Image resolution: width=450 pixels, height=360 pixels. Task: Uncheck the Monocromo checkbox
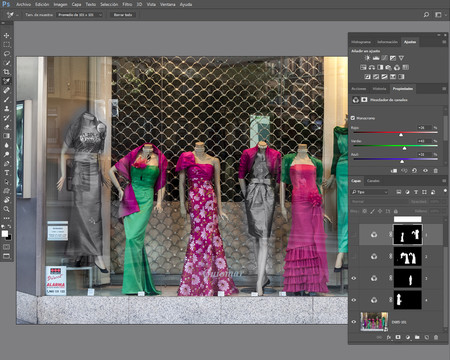tap(353, 118)
